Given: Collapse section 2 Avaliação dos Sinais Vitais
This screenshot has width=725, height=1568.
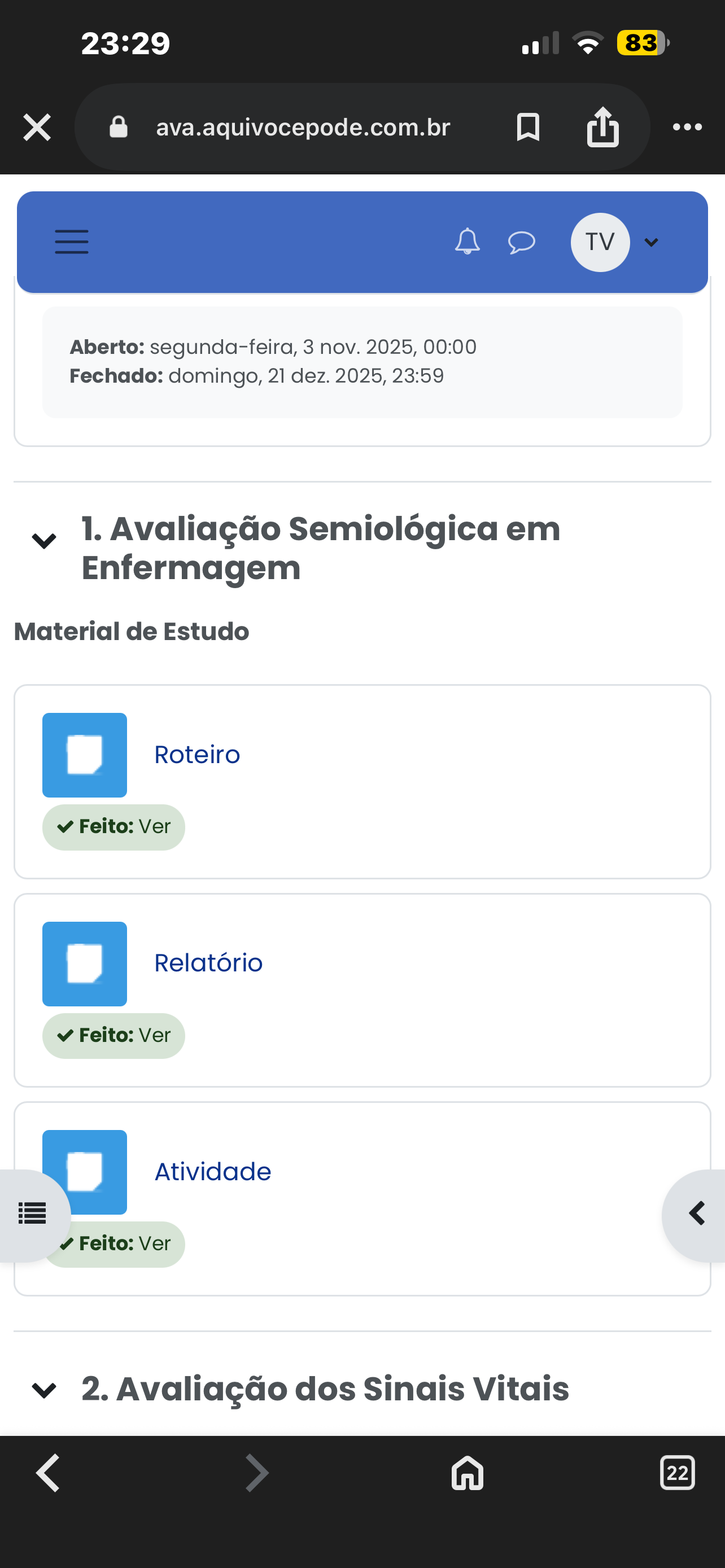Looking at the screenshot, I should [x=44, y=1390].
